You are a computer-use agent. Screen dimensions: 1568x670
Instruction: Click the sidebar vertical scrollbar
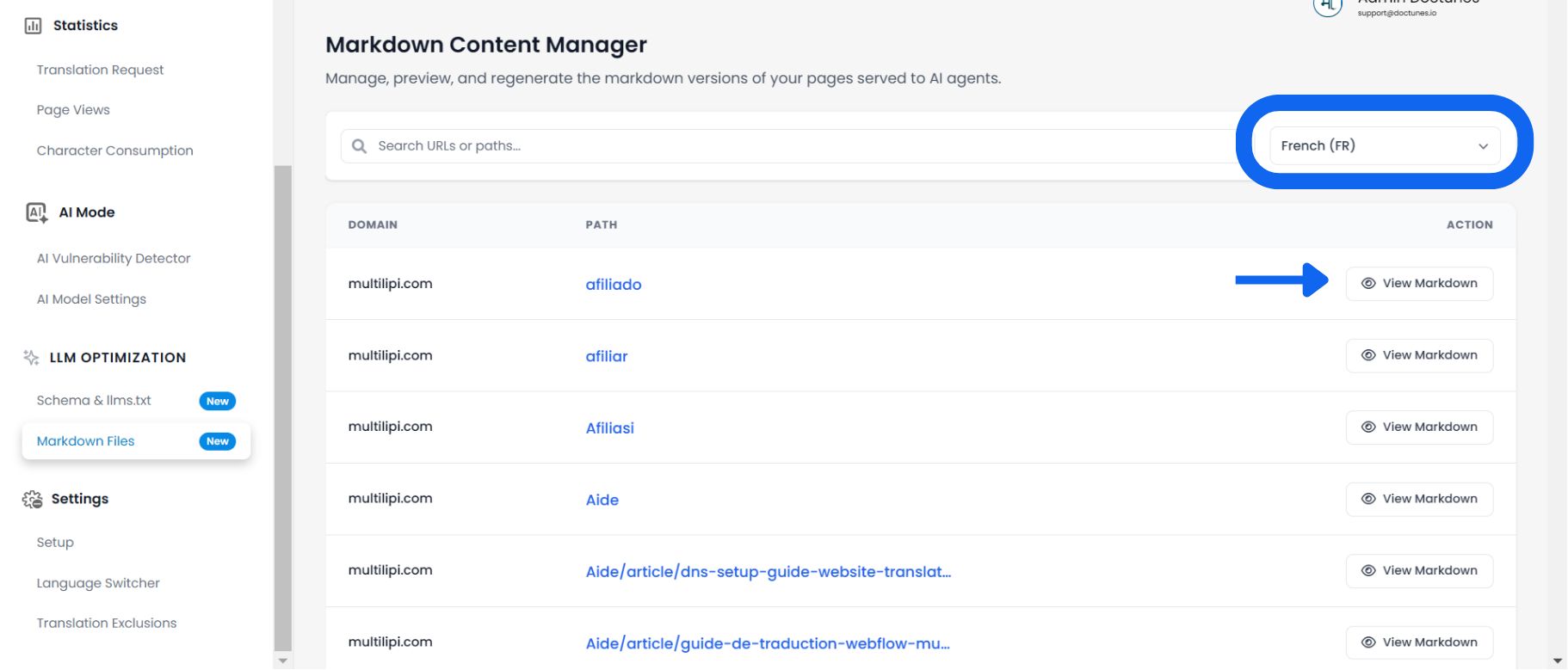click(282, 409)
